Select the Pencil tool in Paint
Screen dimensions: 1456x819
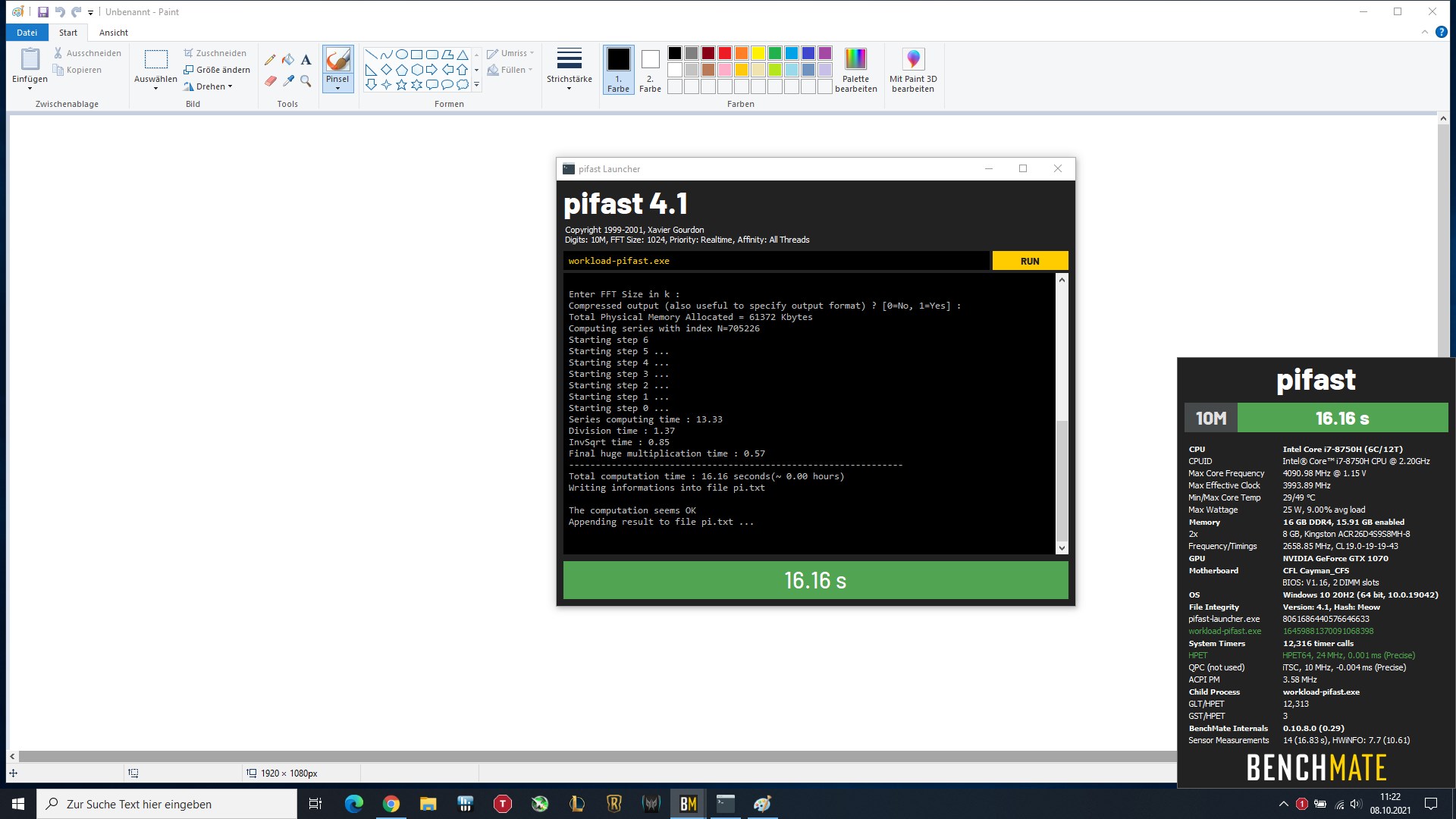click(270, 59)
